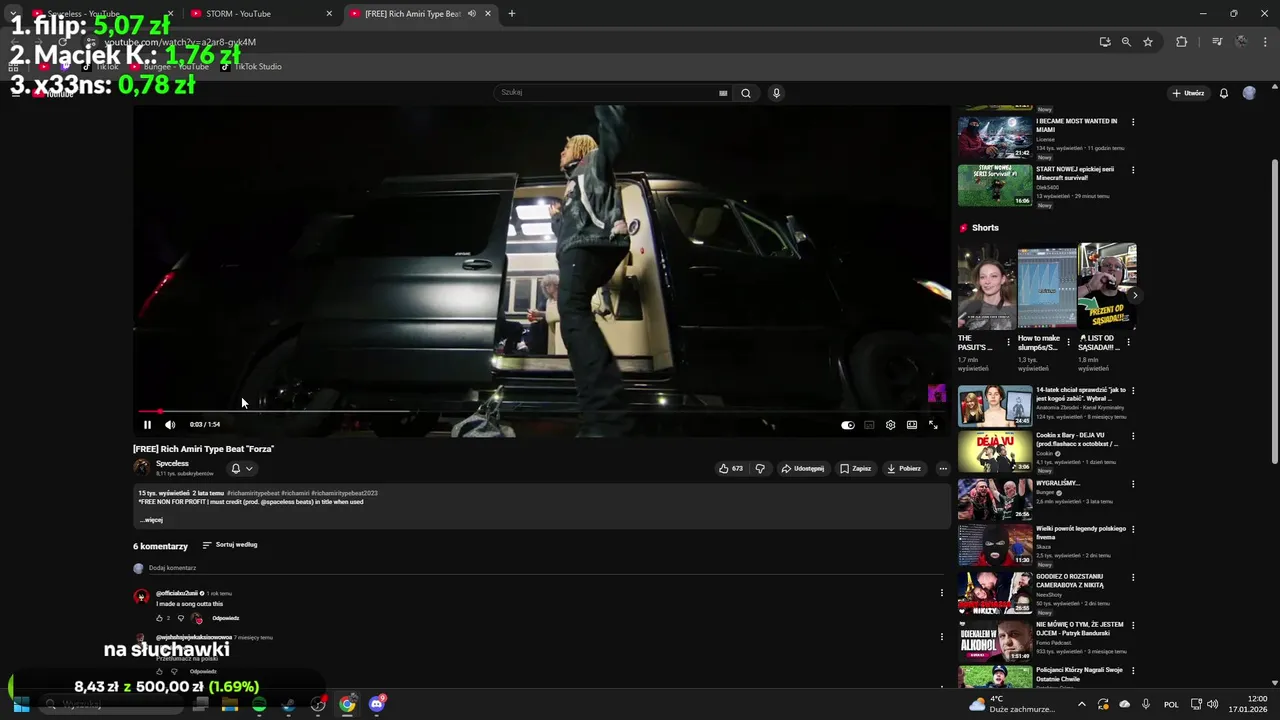1280x720 pixels.
Task: Toggle the autoplay switch in player
Action: coord(847,425)
